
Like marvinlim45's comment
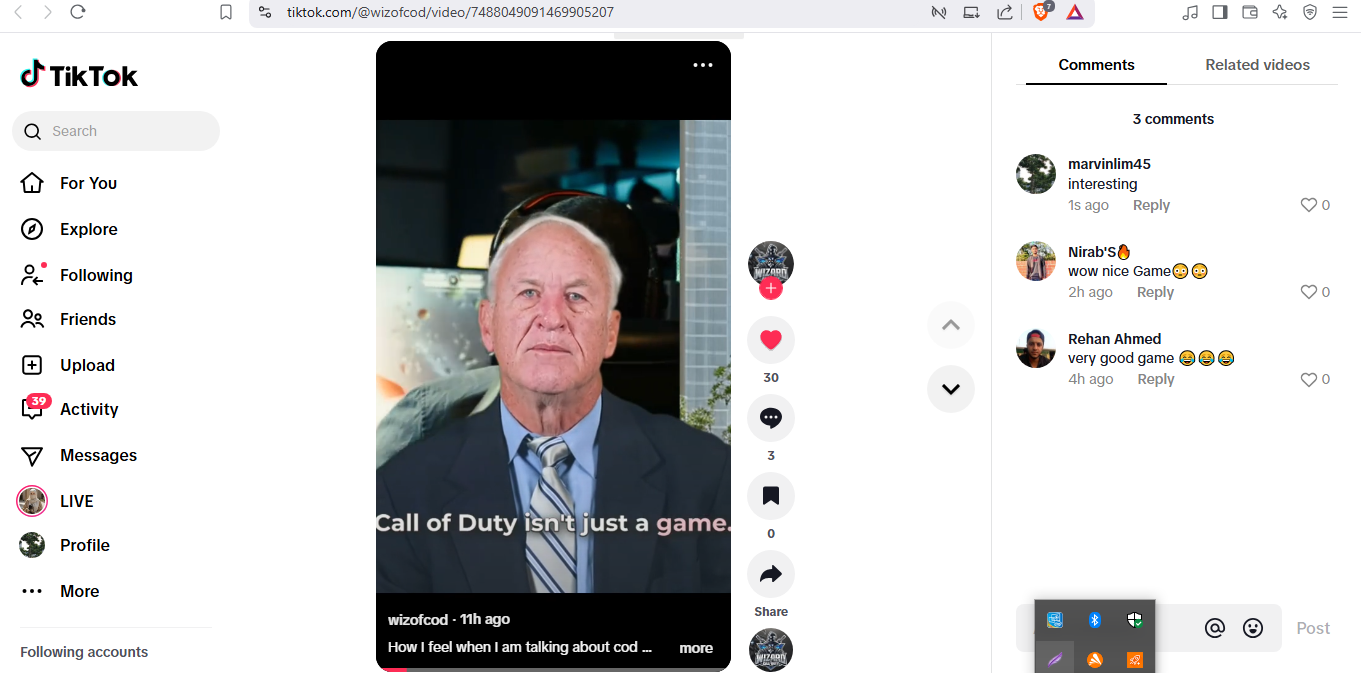click(1308, 205)
